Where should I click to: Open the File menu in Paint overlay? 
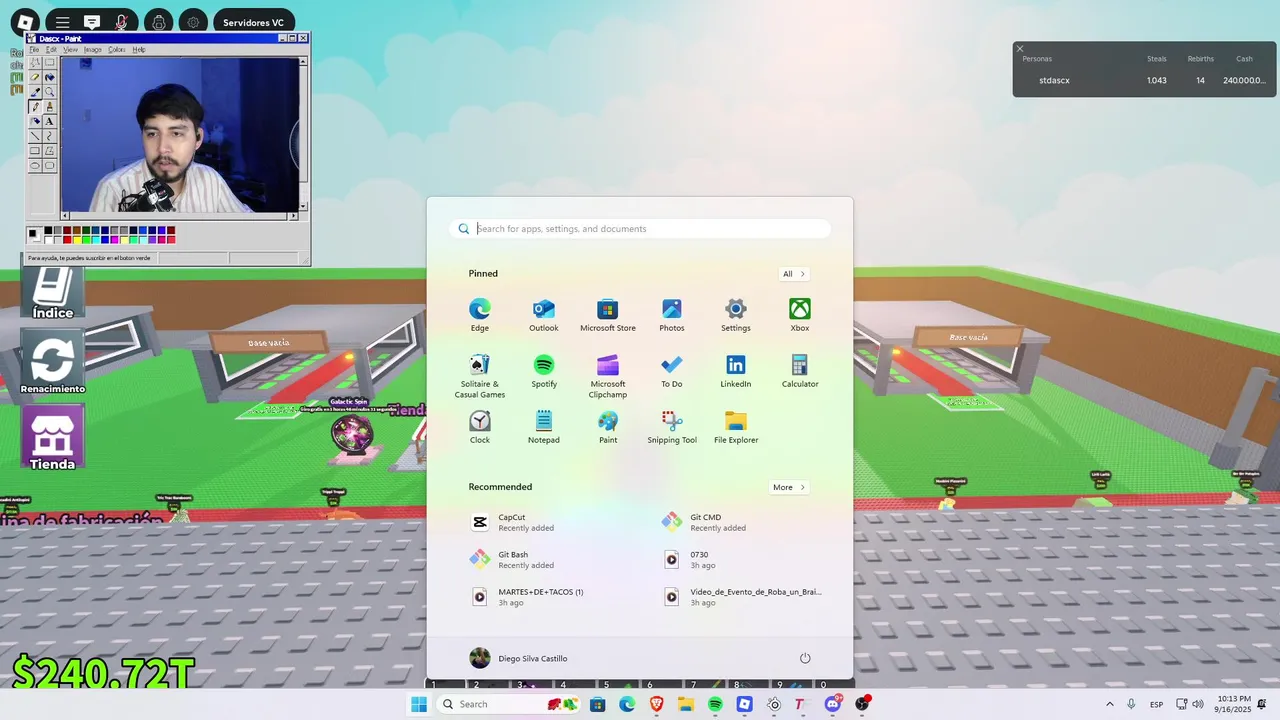pos(34,49)
